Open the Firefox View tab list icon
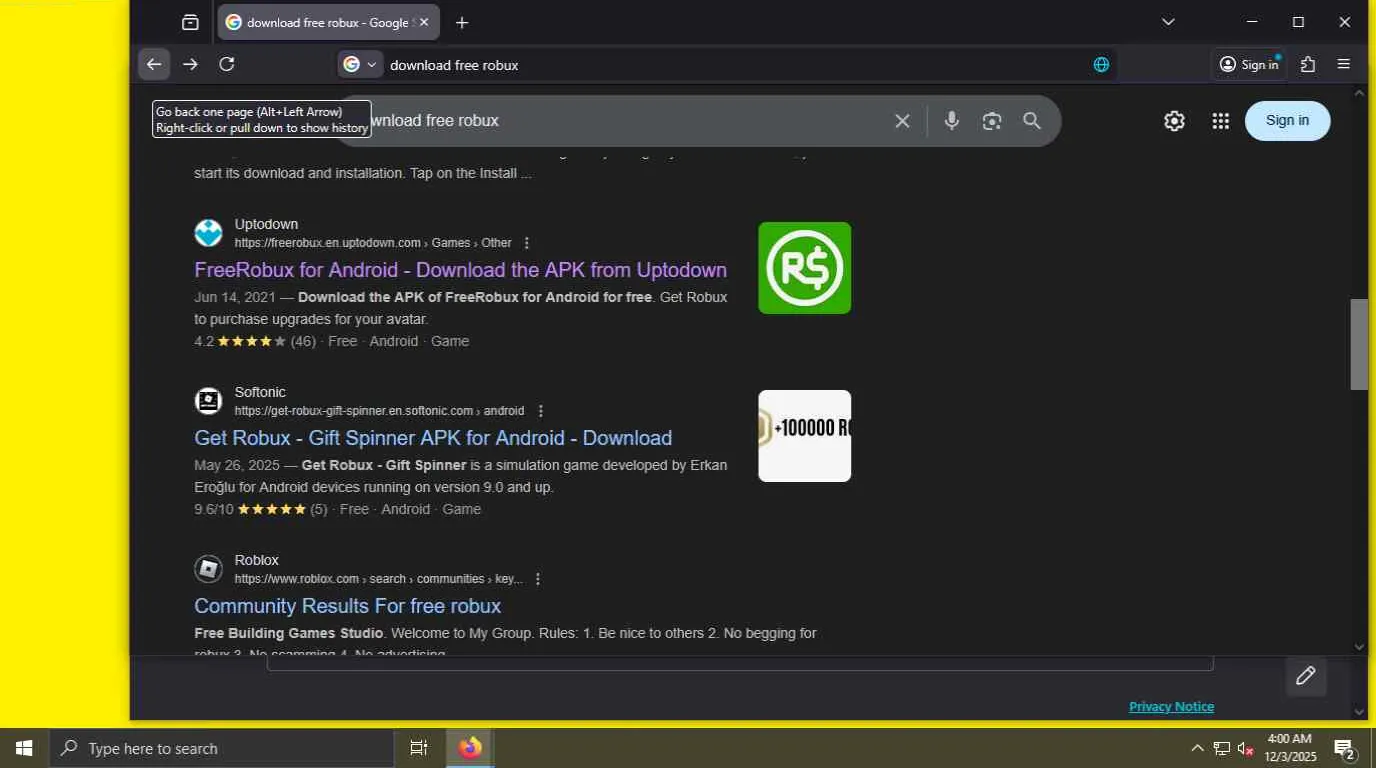The image size is (1376, 768). pos(190,22)
